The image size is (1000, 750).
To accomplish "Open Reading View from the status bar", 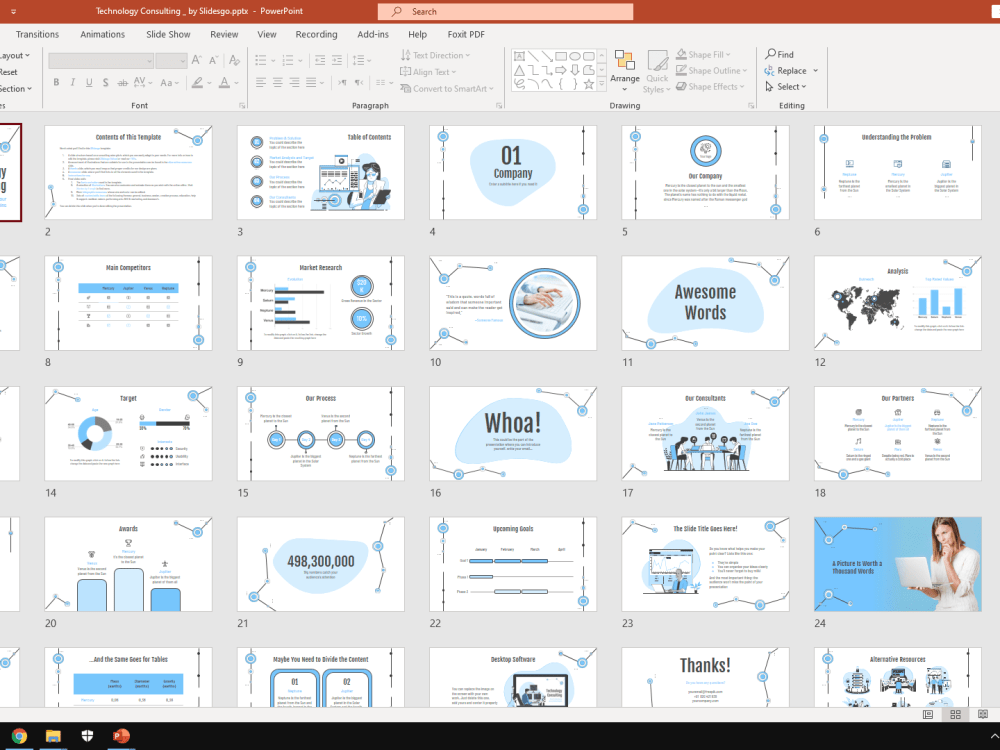I will [x=984, y=714].
